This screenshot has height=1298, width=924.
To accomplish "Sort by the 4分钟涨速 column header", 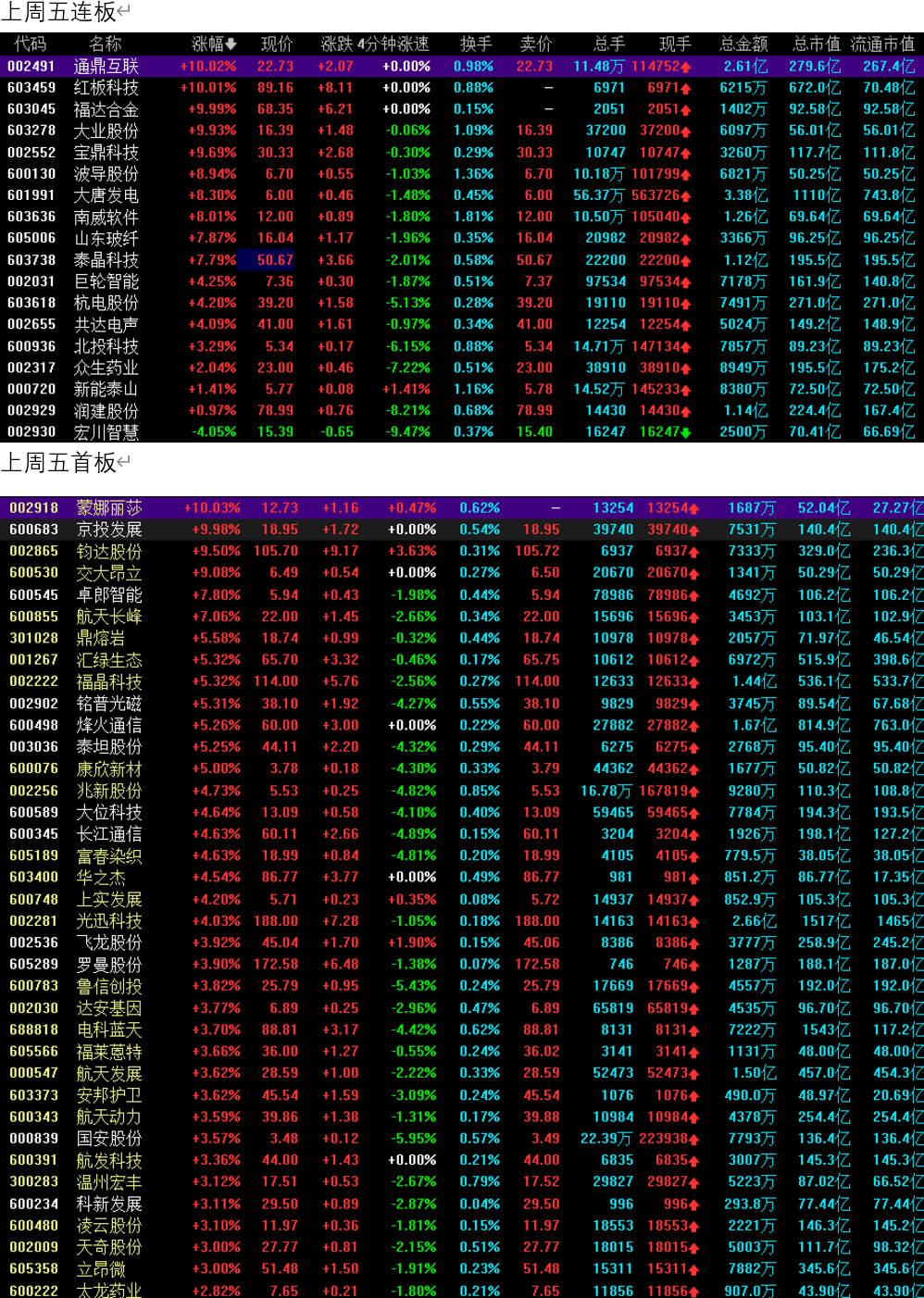I will tap(393, 44).
